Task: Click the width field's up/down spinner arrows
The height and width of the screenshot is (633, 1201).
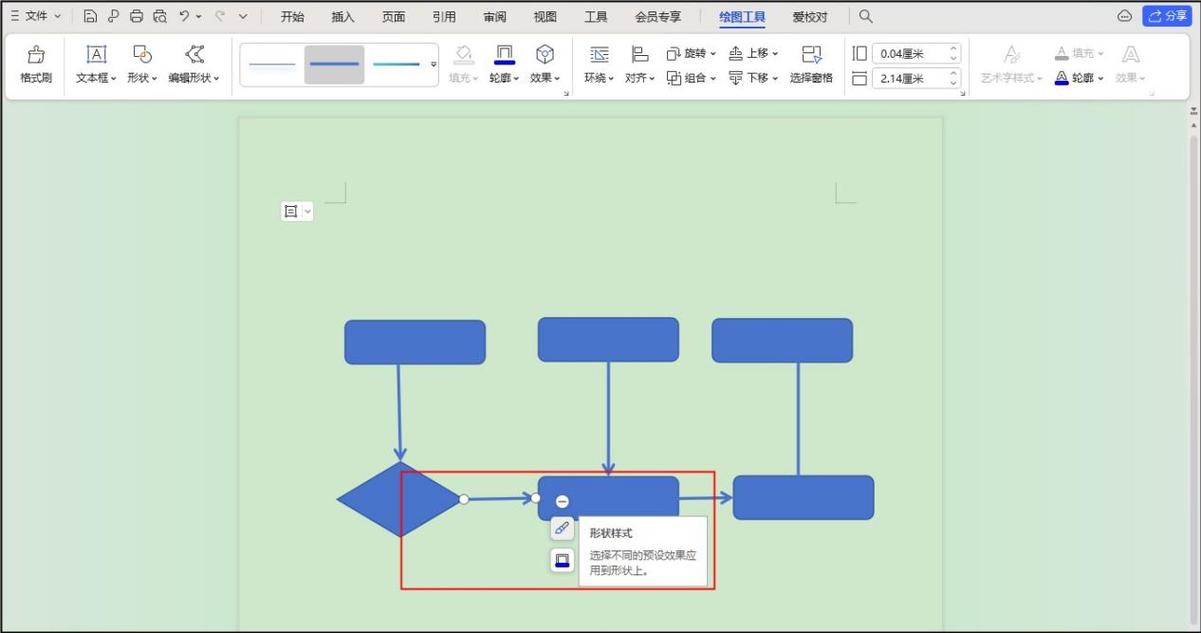Action: 953,78
